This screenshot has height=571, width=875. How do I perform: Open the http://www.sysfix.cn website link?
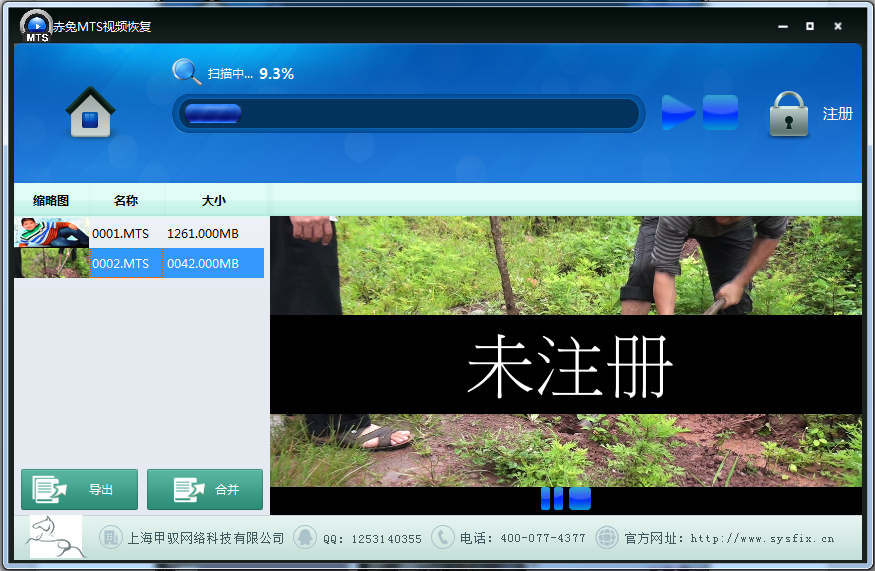(762, 539)
